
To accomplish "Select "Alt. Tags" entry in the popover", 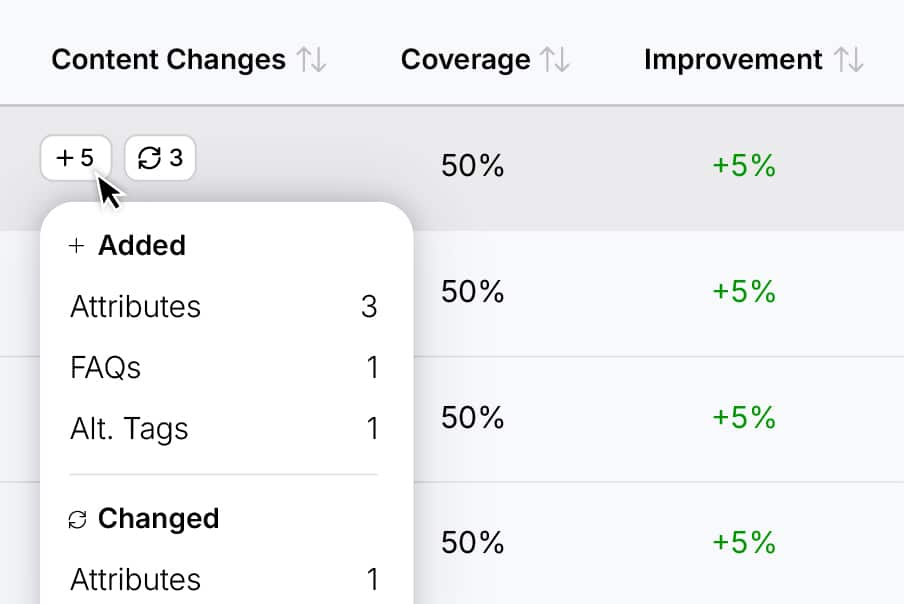I will [x=129, y=429].
